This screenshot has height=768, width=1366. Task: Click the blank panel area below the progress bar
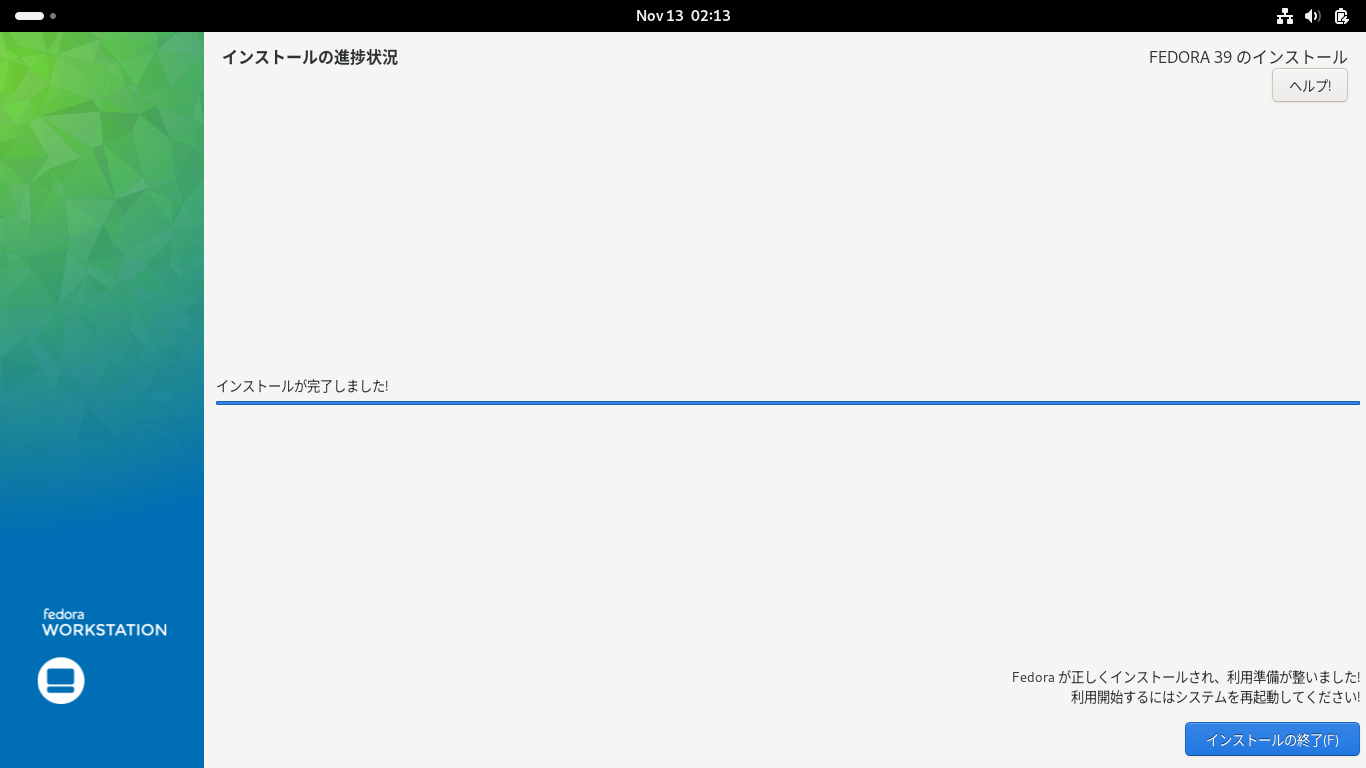coord(788,530)
